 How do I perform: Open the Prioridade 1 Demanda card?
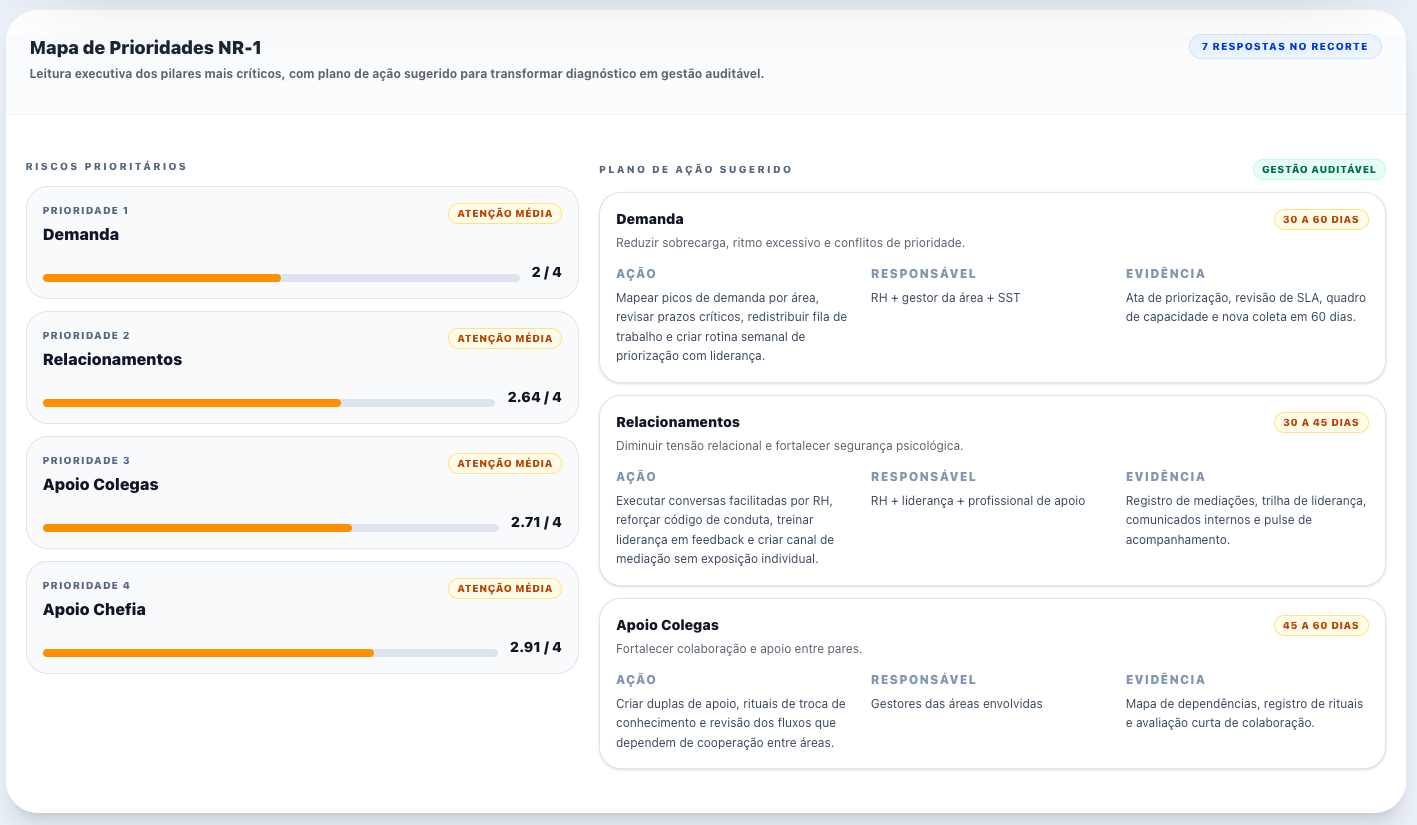(x=302, y=242)
